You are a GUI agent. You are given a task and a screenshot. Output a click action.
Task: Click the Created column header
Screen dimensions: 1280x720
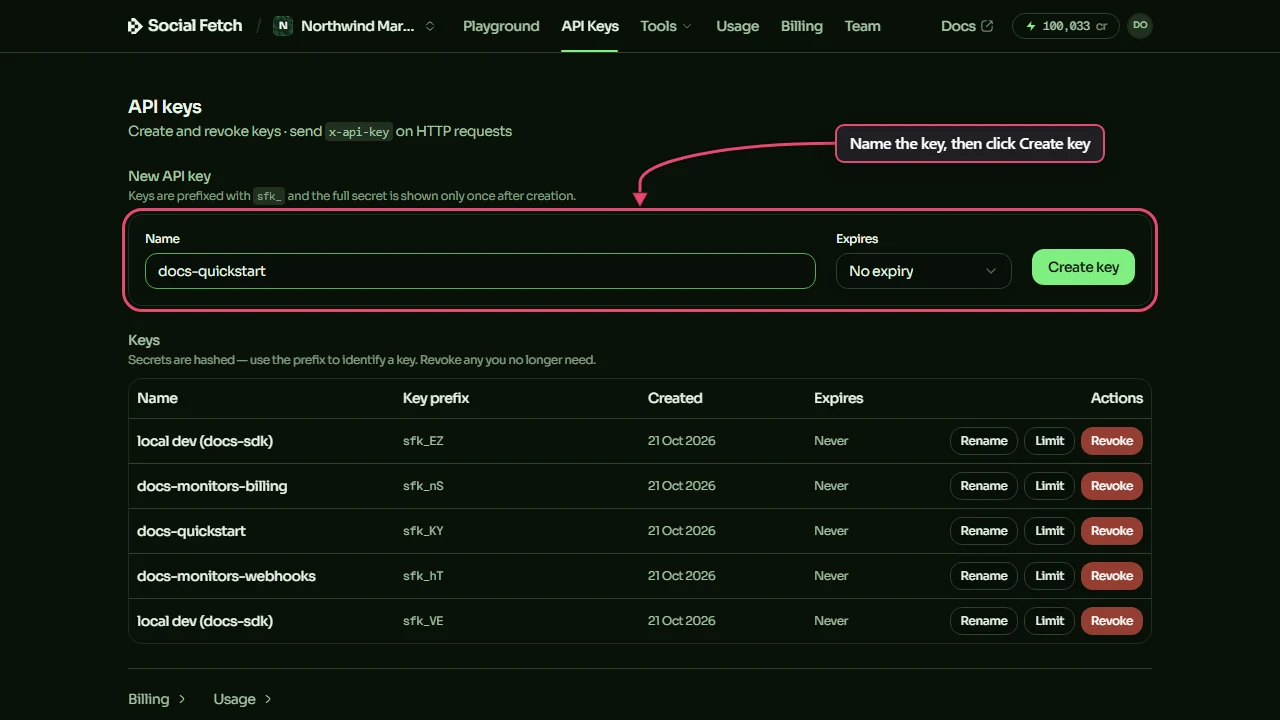coord(675,398)
